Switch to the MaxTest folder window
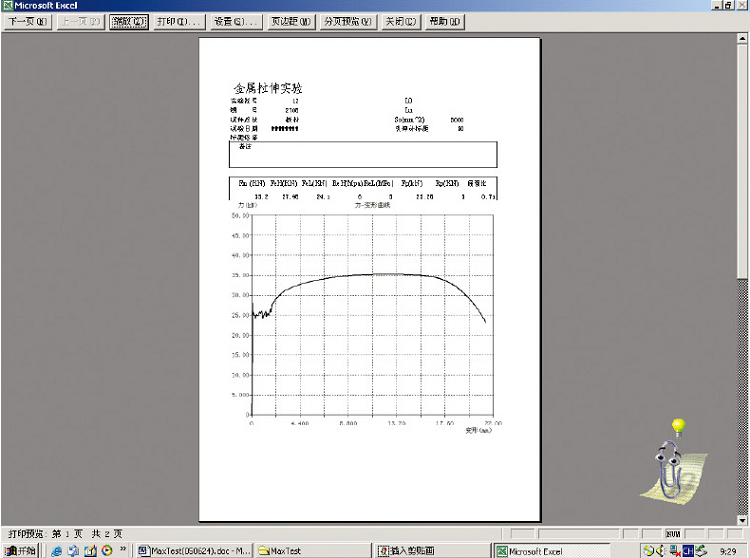This screenshot has width=750, height=558. click(x=313, y=551)
